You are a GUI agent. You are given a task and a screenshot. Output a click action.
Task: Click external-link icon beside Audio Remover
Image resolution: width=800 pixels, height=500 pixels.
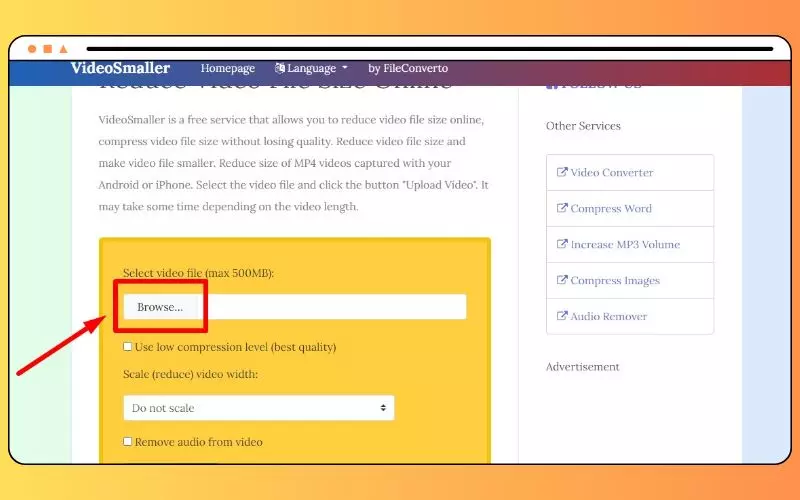tap(562, 316)
